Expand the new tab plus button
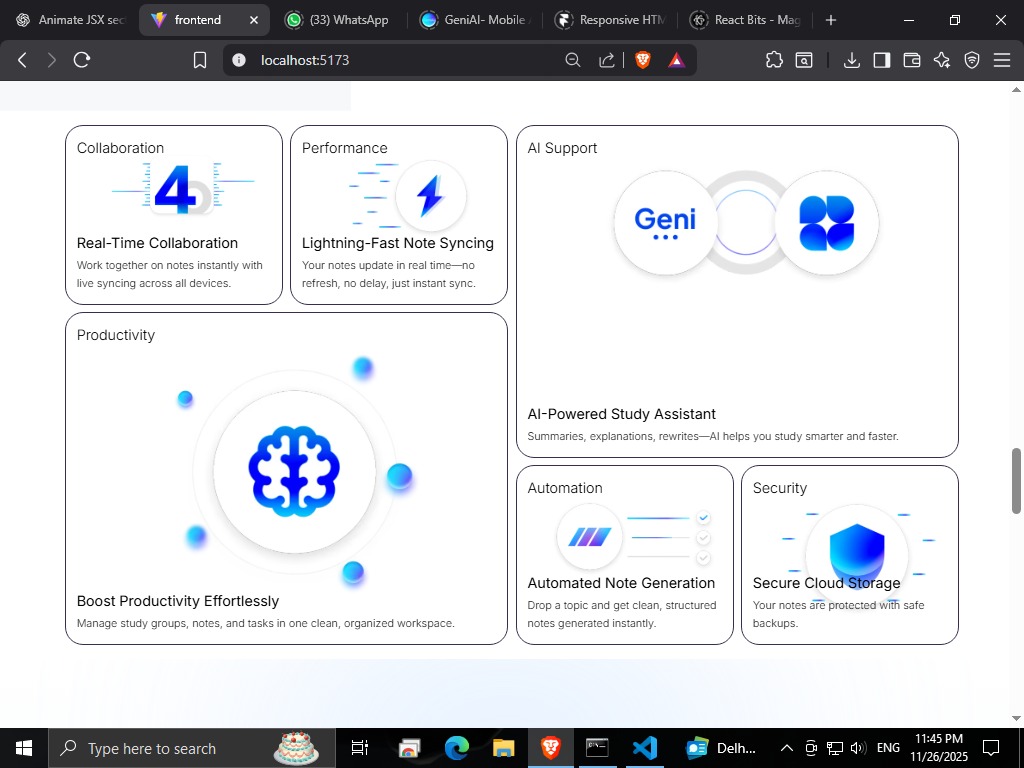The height and width of the screenshot is (768, 1024). [831, 19]
